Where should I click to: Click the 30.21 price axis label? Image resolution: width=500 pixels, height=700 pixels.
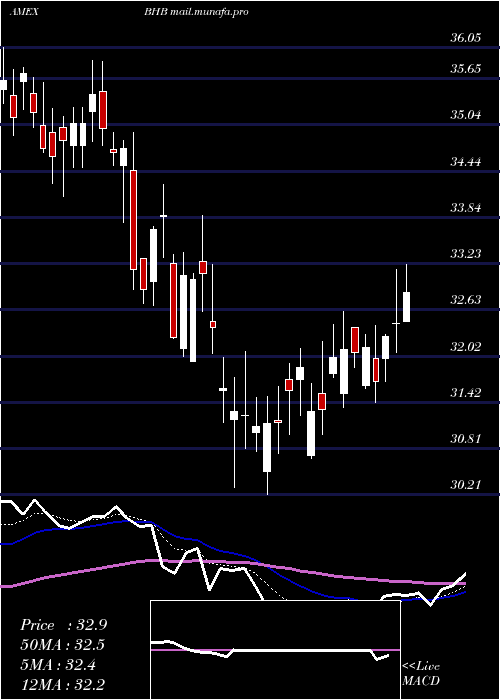point(466,485)
